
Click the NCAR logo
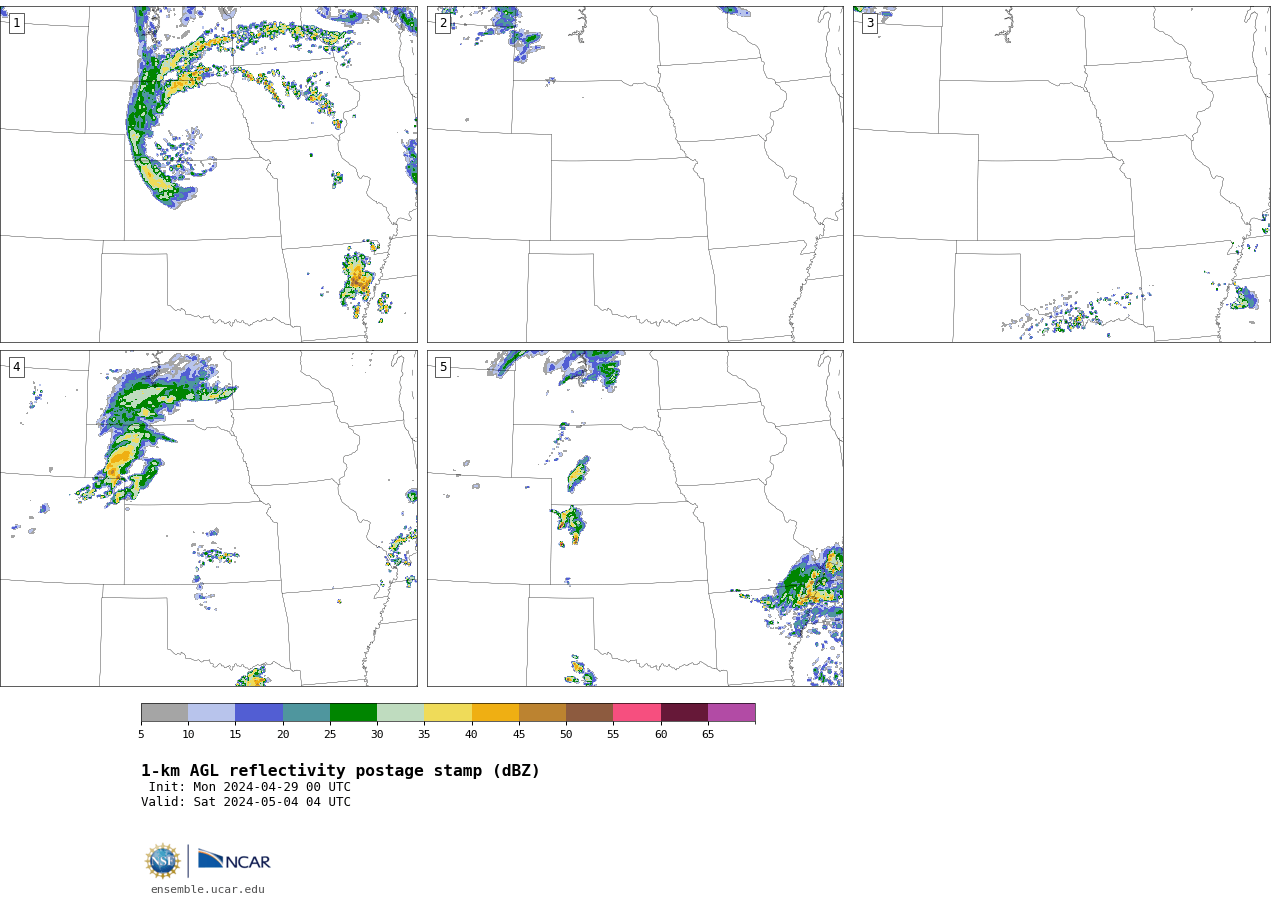pos(234,860)
